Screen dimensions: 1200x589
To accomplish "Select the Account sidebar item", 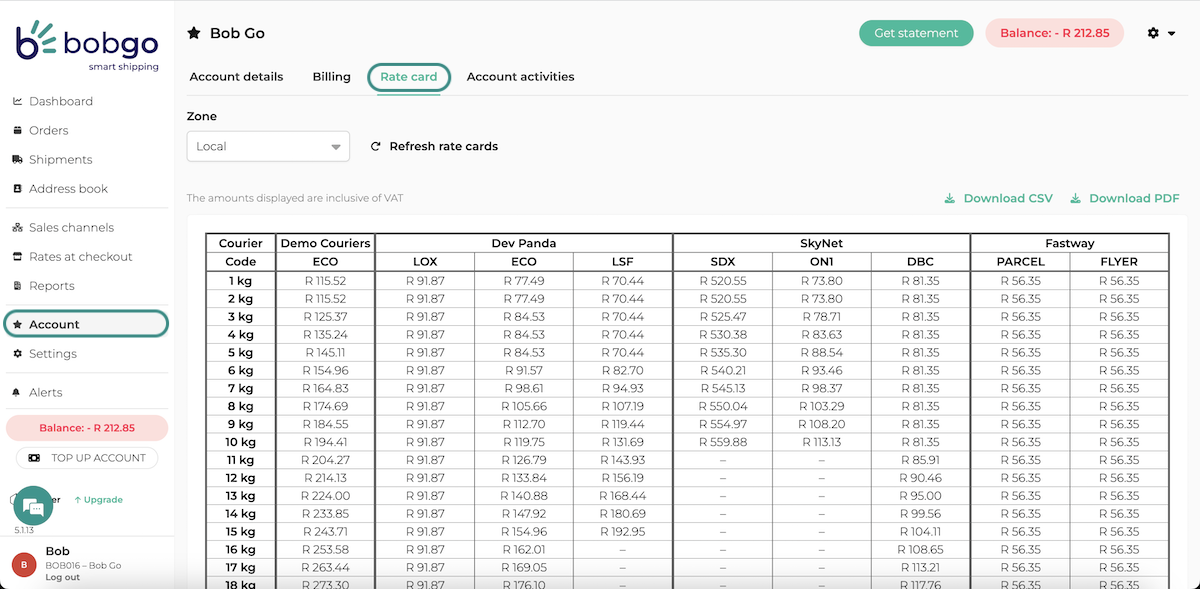I will click(x=86, y=324).
